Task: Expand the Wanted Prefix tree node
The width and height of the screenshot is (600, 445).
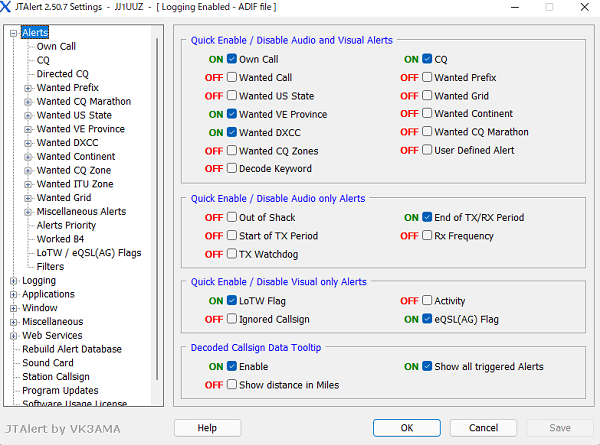Action: click(x=28, y=88)
